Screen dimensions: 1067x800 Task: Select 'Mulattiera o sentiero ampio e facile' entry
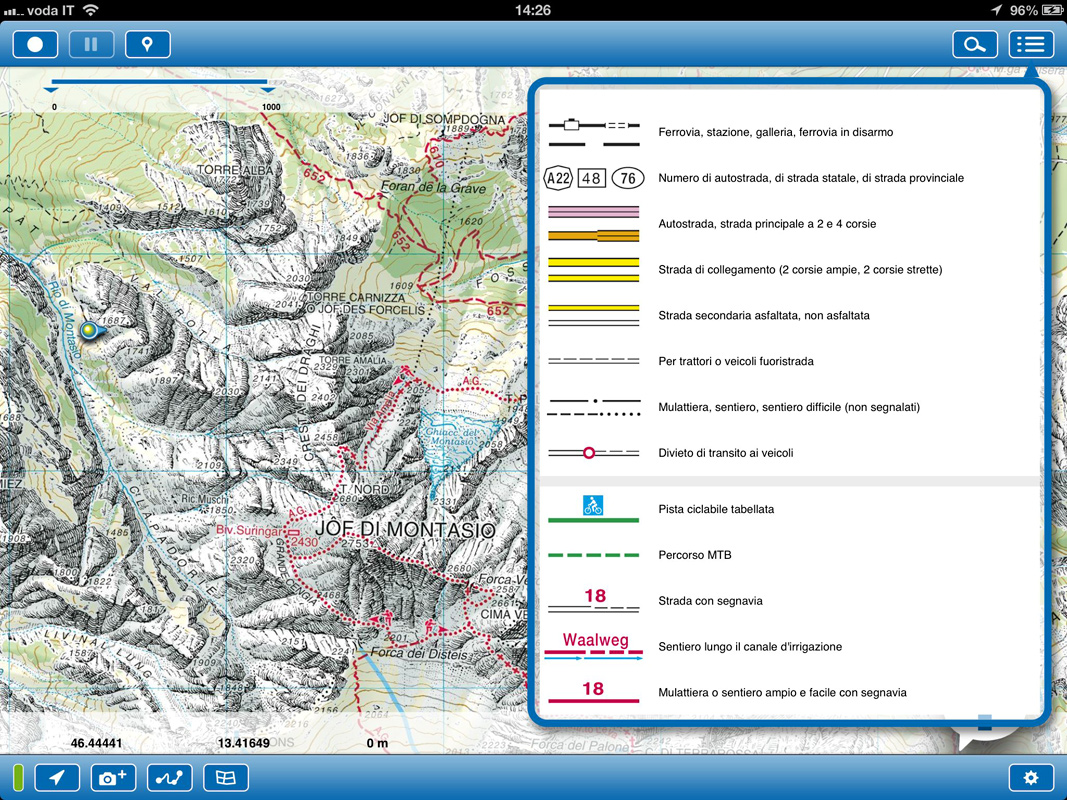point(782,693)
